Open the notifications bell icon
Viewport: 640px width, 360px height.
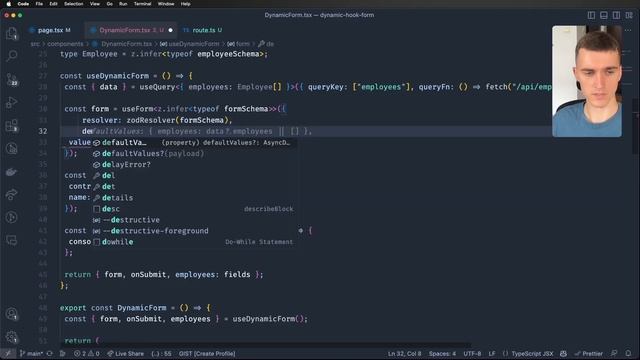pos(628,353)
